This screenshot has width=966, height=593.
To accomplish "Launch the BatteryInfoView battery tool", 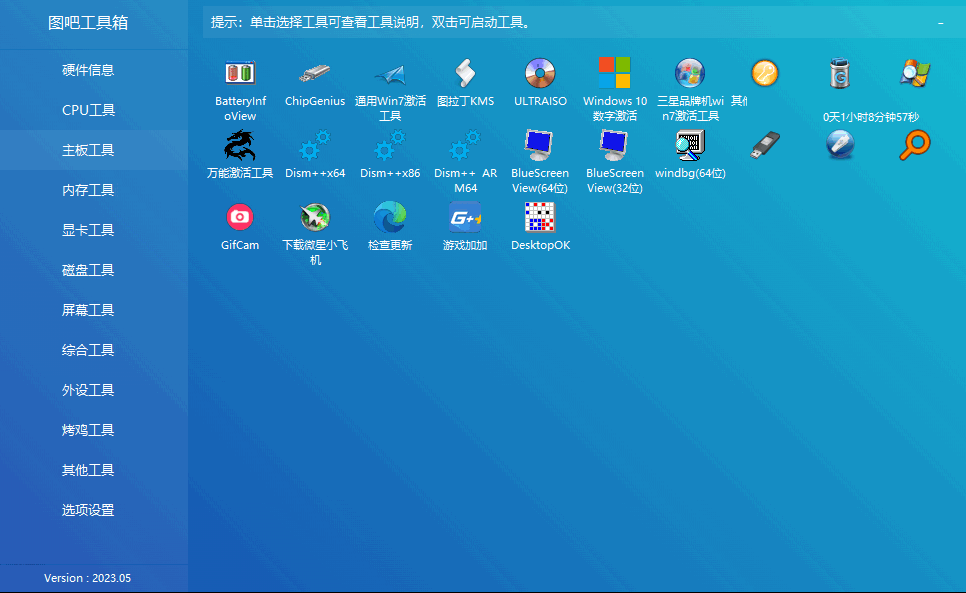I will [x=240, y=73].
